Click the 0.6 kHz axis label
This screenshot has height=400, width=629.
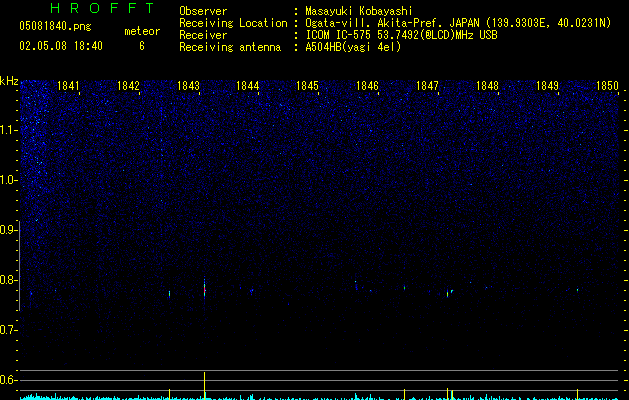pos(9,380)
